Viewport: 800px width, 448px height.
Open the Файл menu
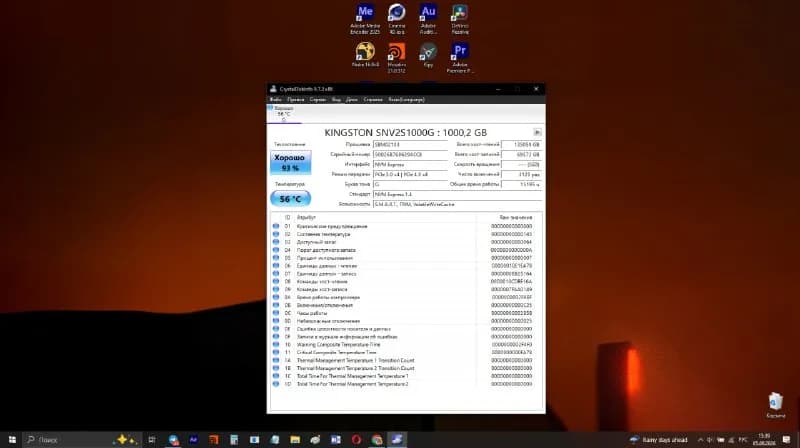276,99
